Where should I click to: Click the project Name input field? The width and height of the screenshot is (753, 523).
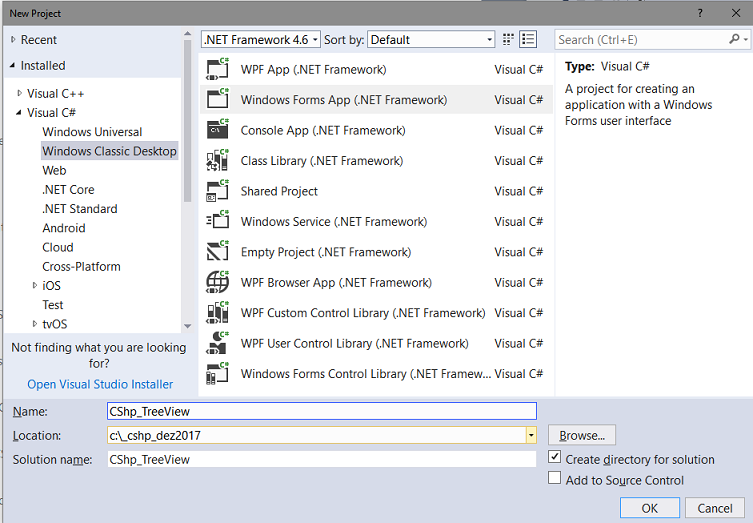pos(322,411)
